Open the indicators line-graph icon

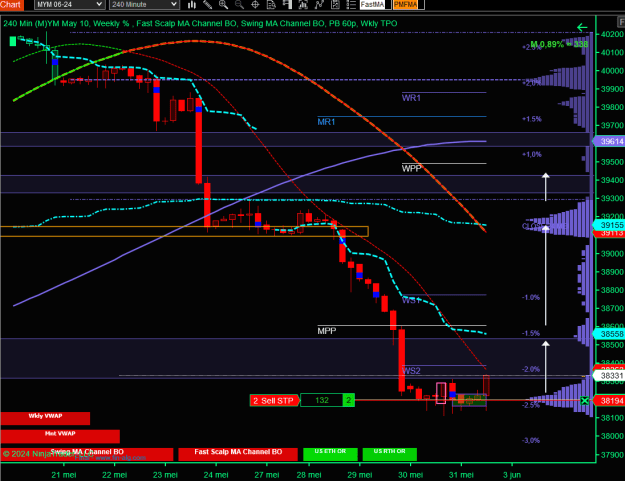coord(319,4)
